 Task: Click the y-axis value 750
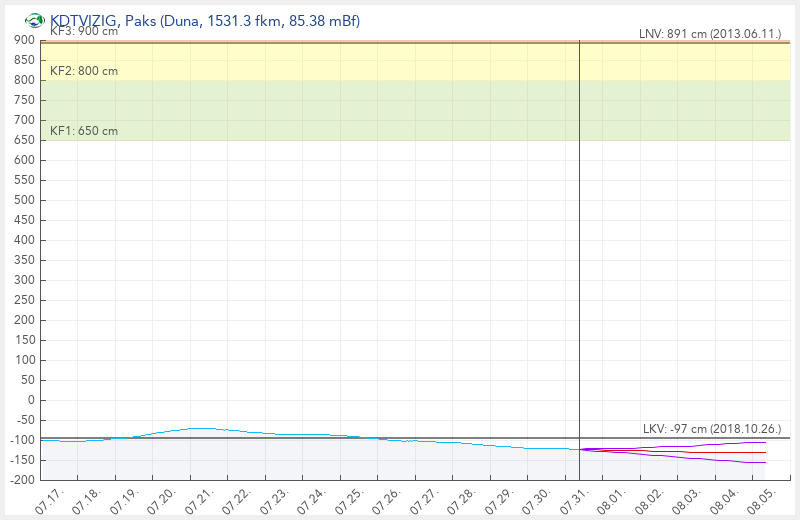pos(24,100)
